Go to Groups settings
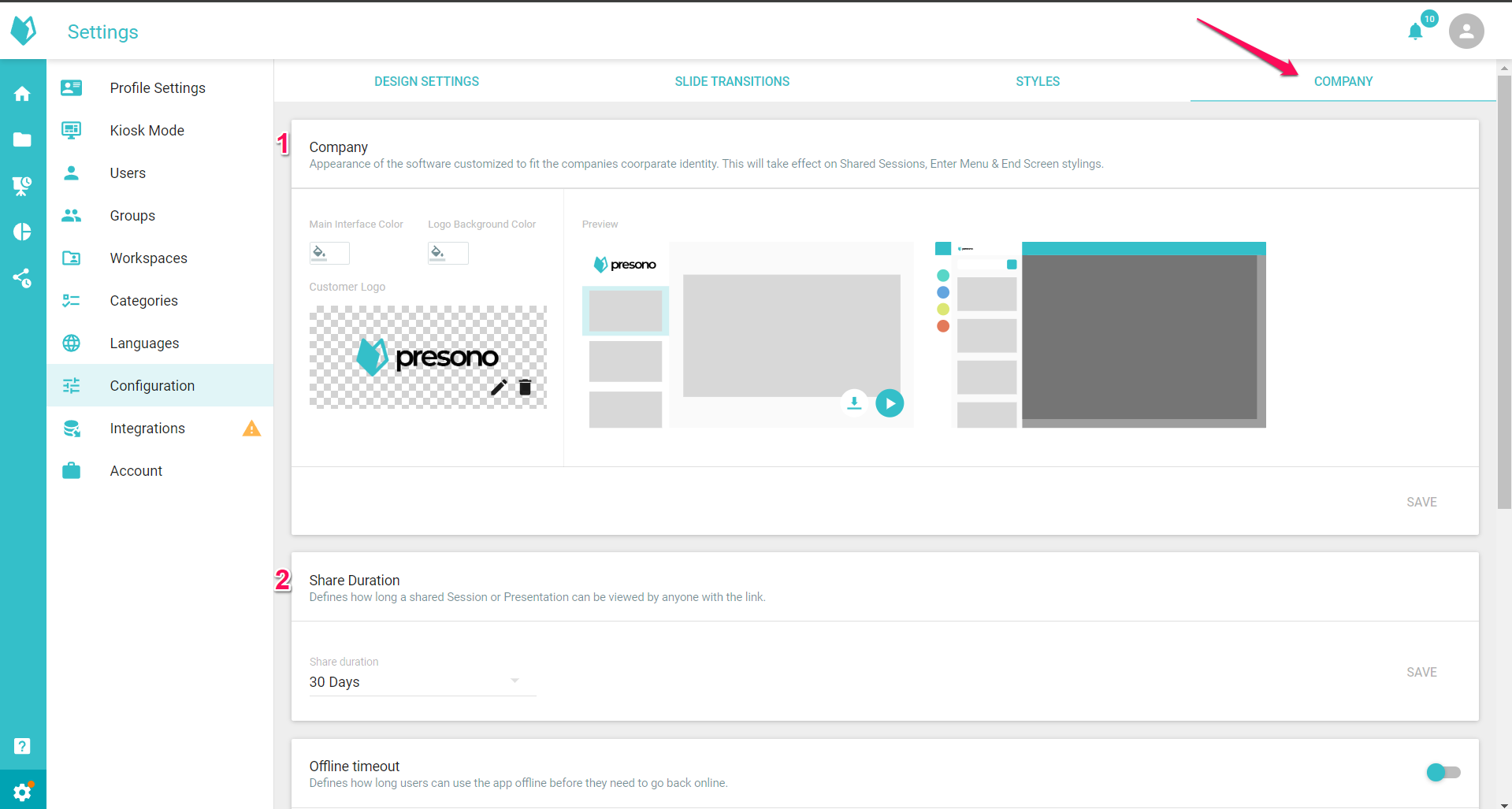This screenshot has height=809, width=1512. 160,215
